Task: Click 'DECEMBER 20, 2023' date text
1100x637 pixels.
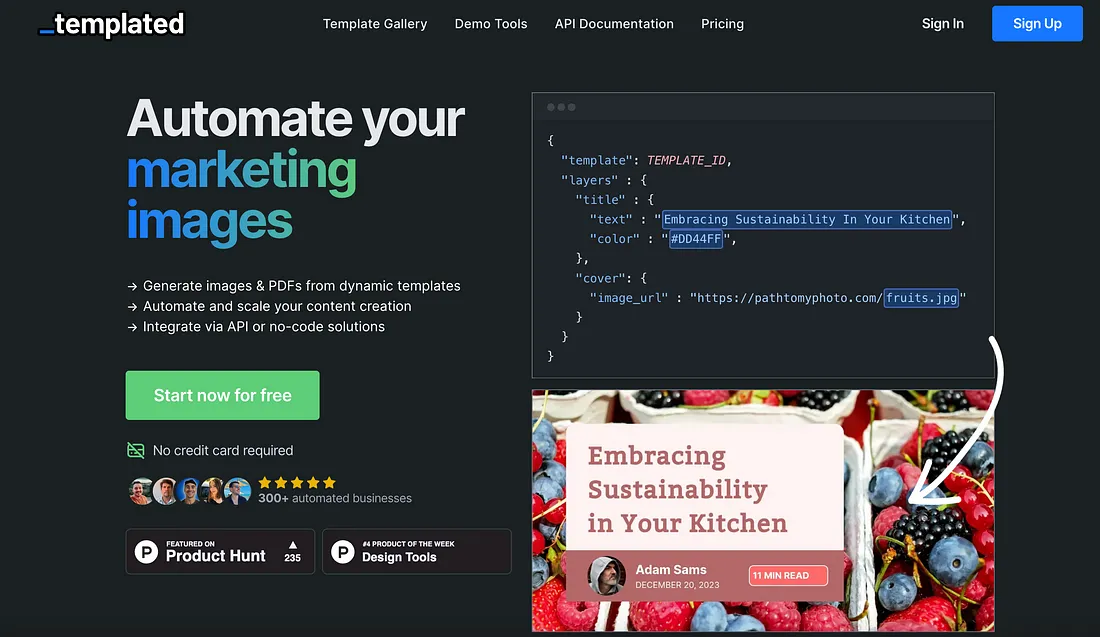Action: pos(677,585)
